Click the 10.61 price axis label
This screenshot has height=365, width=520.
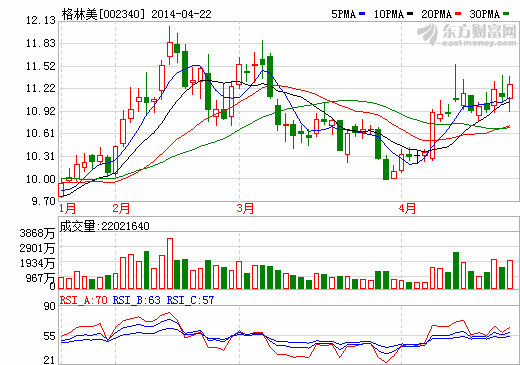(41, 133)
